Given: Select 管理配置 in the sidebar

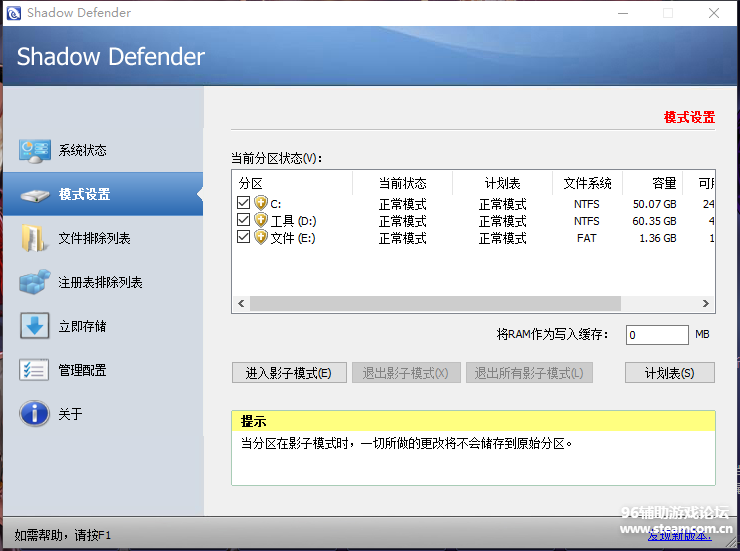Looking at the screenshot, I should [x=82, y=370].
